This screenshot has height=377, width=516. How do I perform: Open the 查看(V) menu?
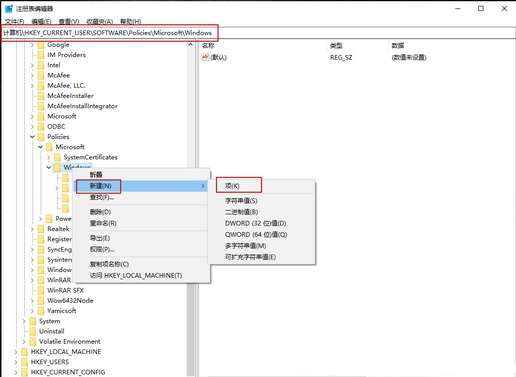click(69, 22)
